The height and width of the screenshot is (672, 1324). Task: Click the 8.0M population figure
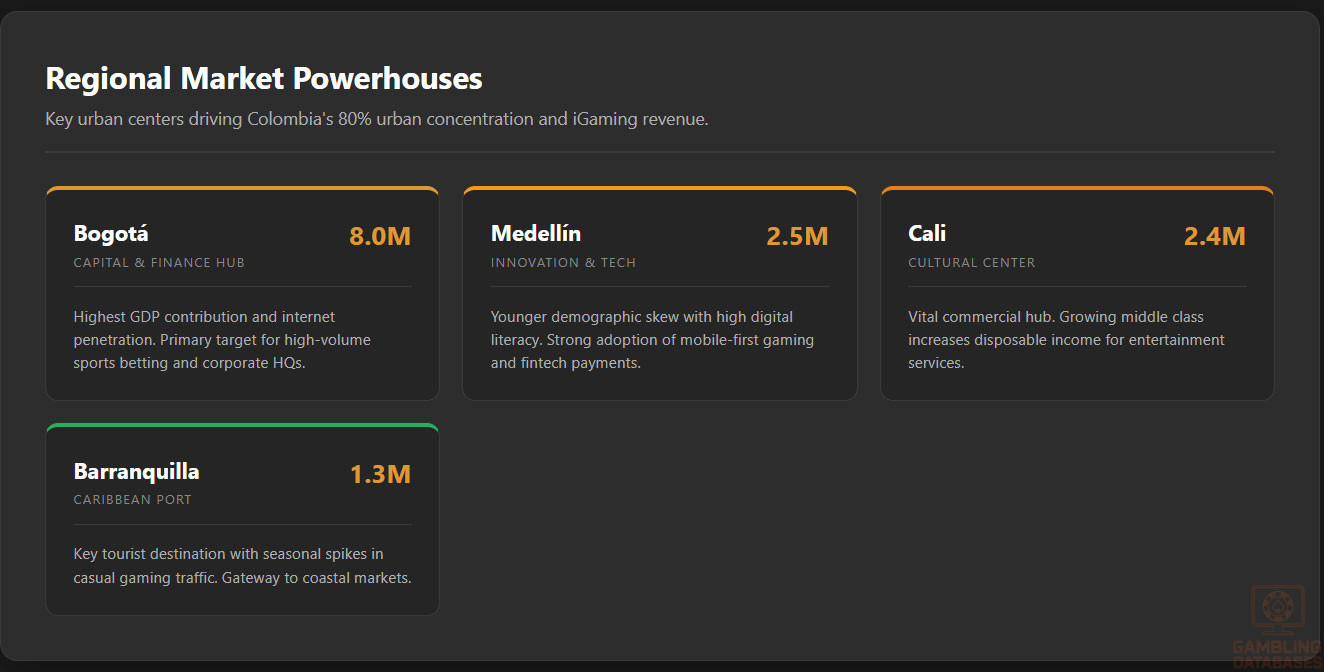pyautogui.click(x=380, y=237)
